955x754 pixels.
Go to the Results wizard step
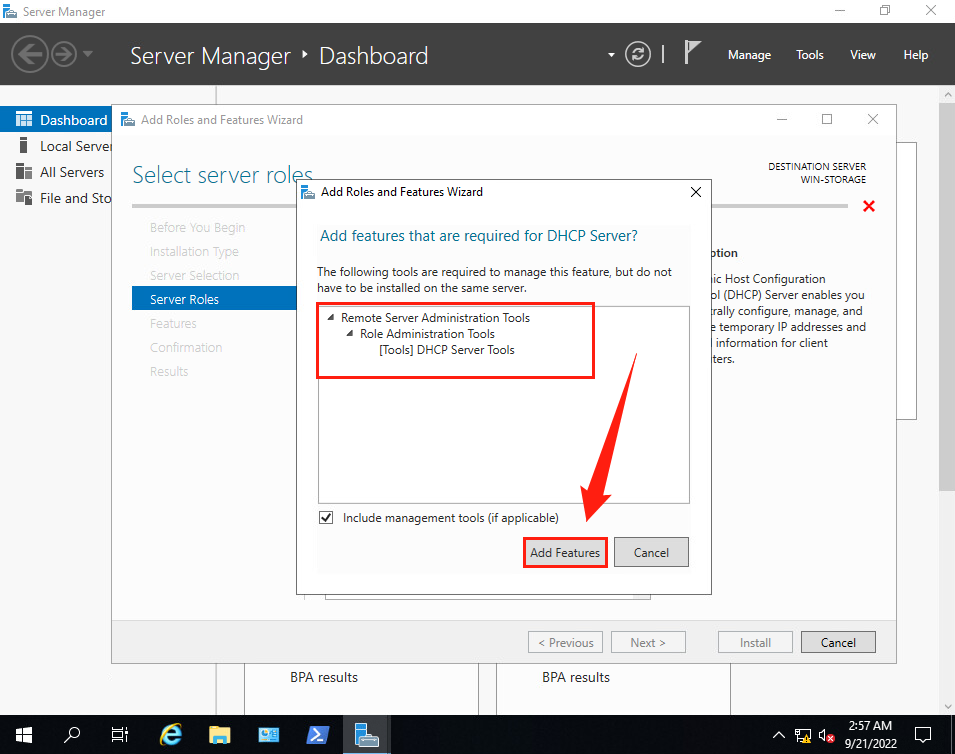coord(169,372)
